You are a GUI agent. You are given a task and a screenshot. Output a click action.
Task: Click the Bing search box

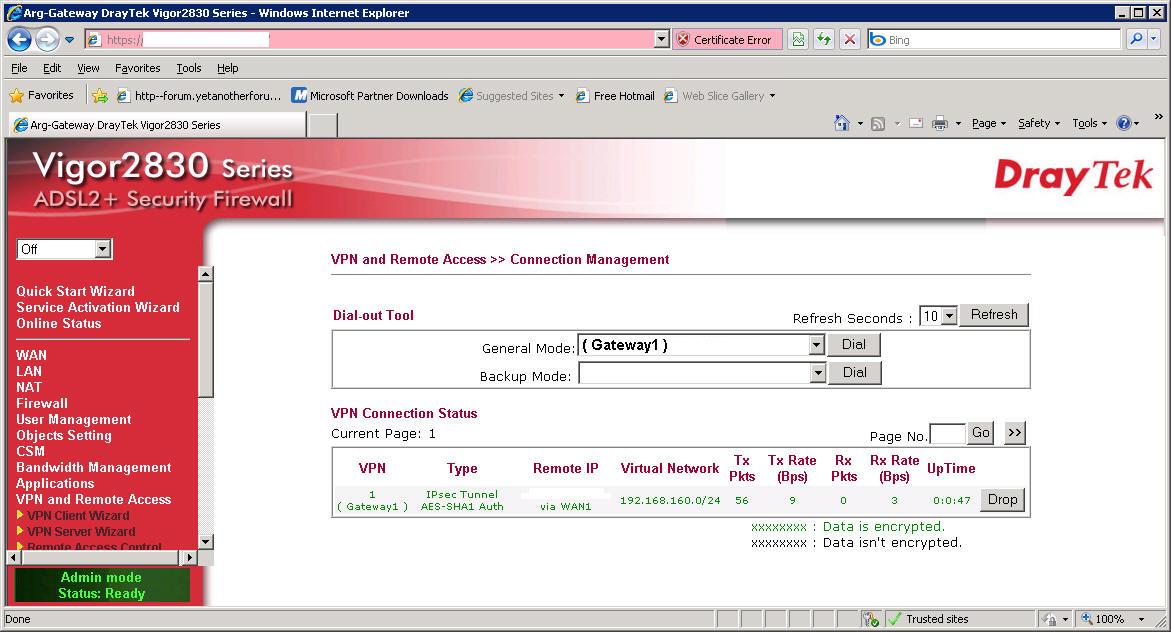point(994,40)
